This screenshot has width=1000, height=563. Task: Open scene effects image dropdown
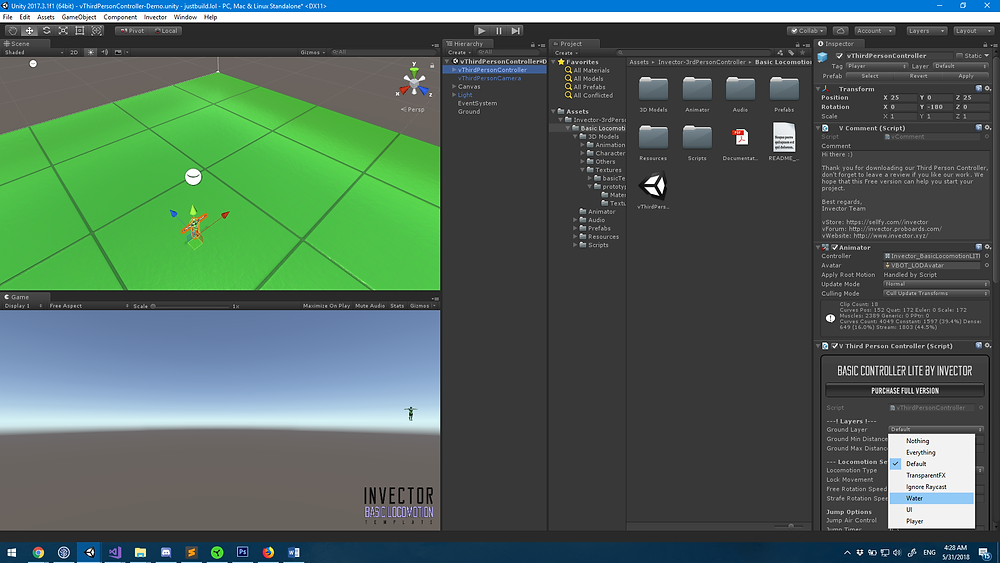coord(121,52)
